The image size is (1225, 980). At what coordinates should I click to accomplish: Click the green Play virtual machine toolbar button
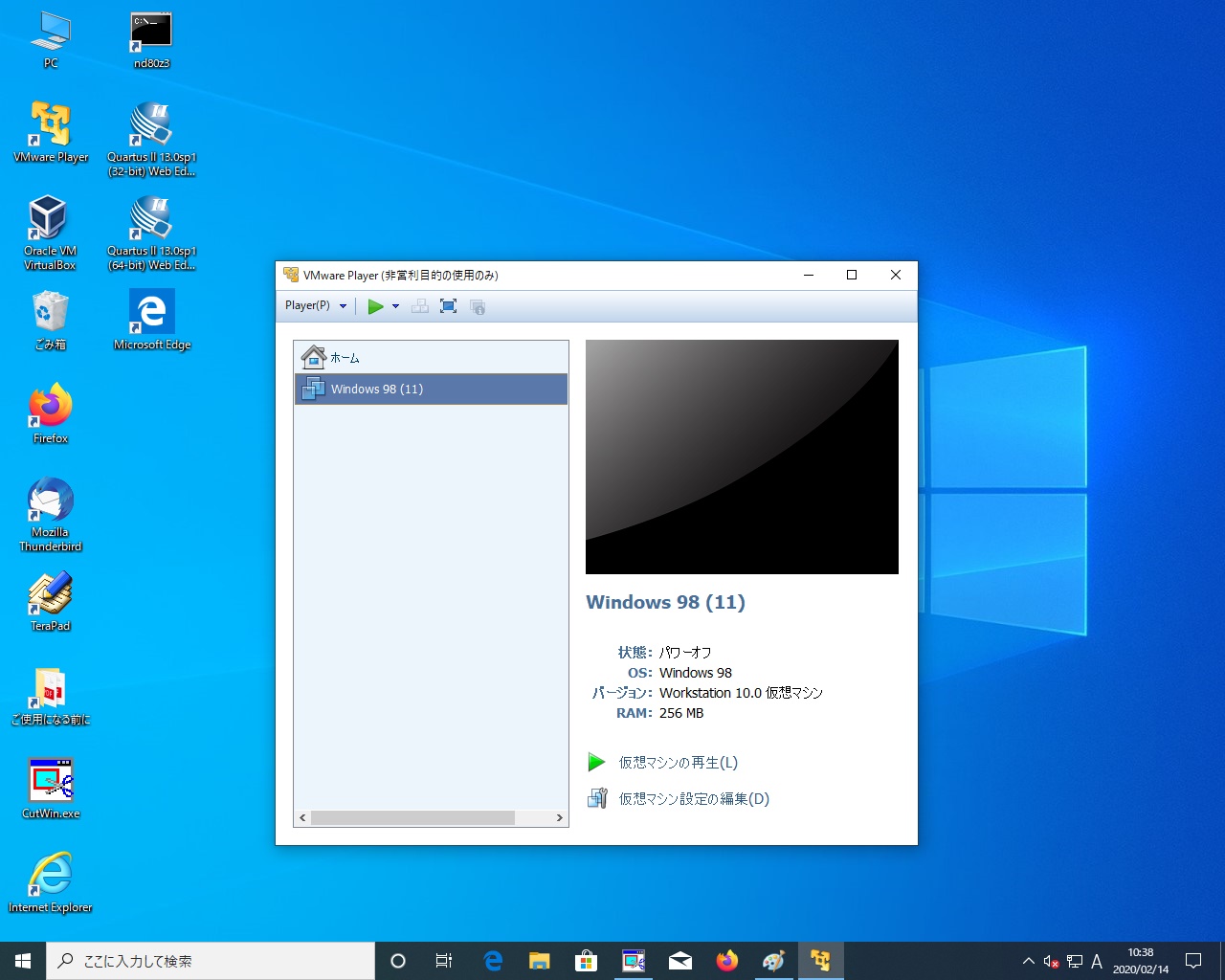[x=375, y=306]
